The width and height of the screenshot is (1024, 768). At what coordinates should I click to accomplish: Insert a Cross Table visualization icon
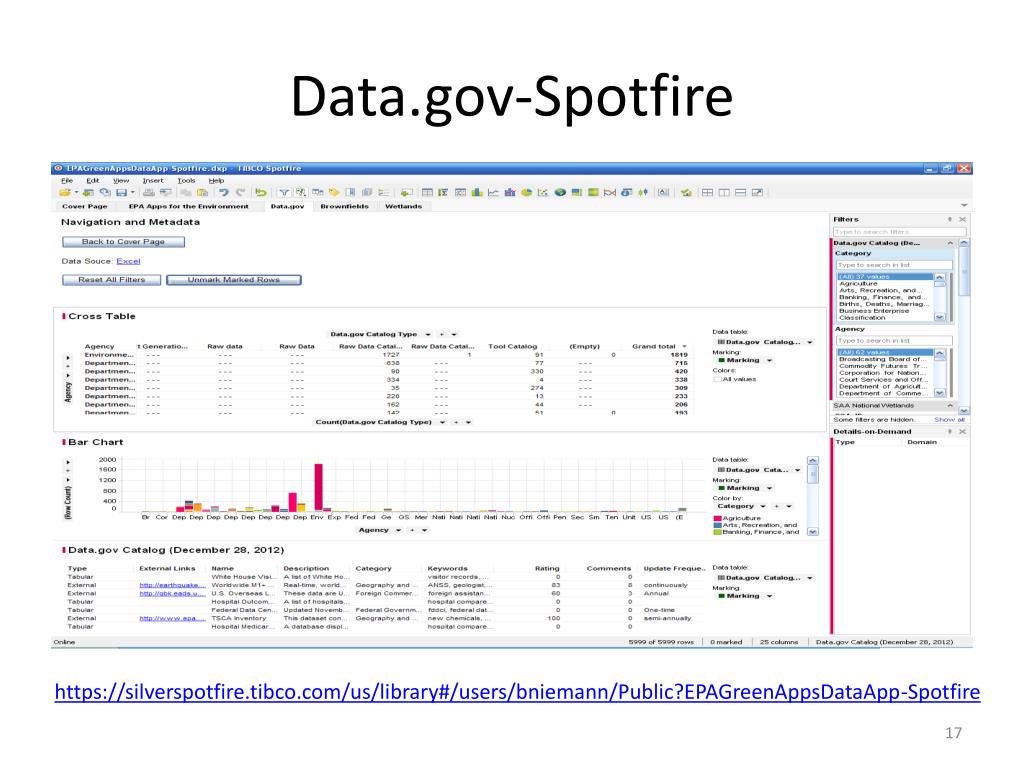(x=443, y=193)
